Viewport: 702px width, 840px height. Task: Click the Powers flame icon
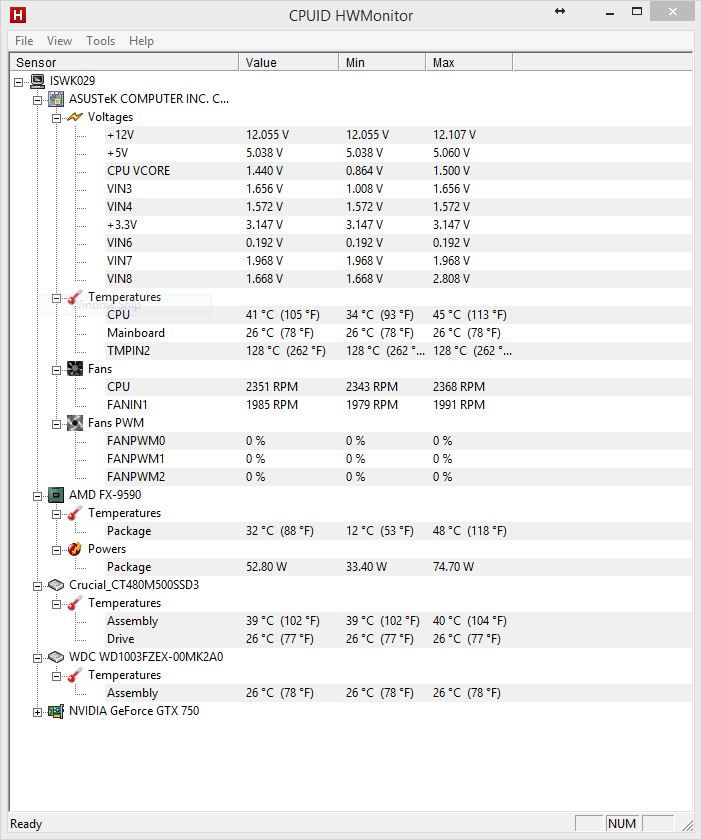pos(75,549)
